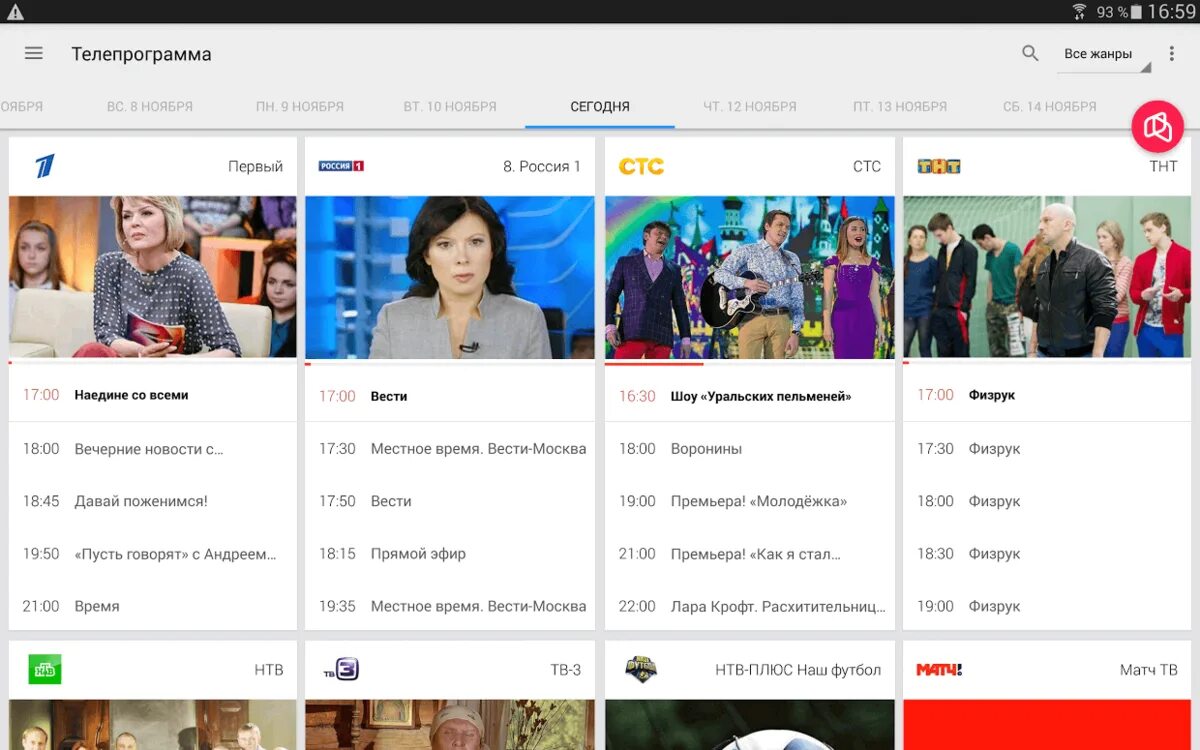
Task: Click the ТНТ channel logo
Action: (x=938, y=166)
